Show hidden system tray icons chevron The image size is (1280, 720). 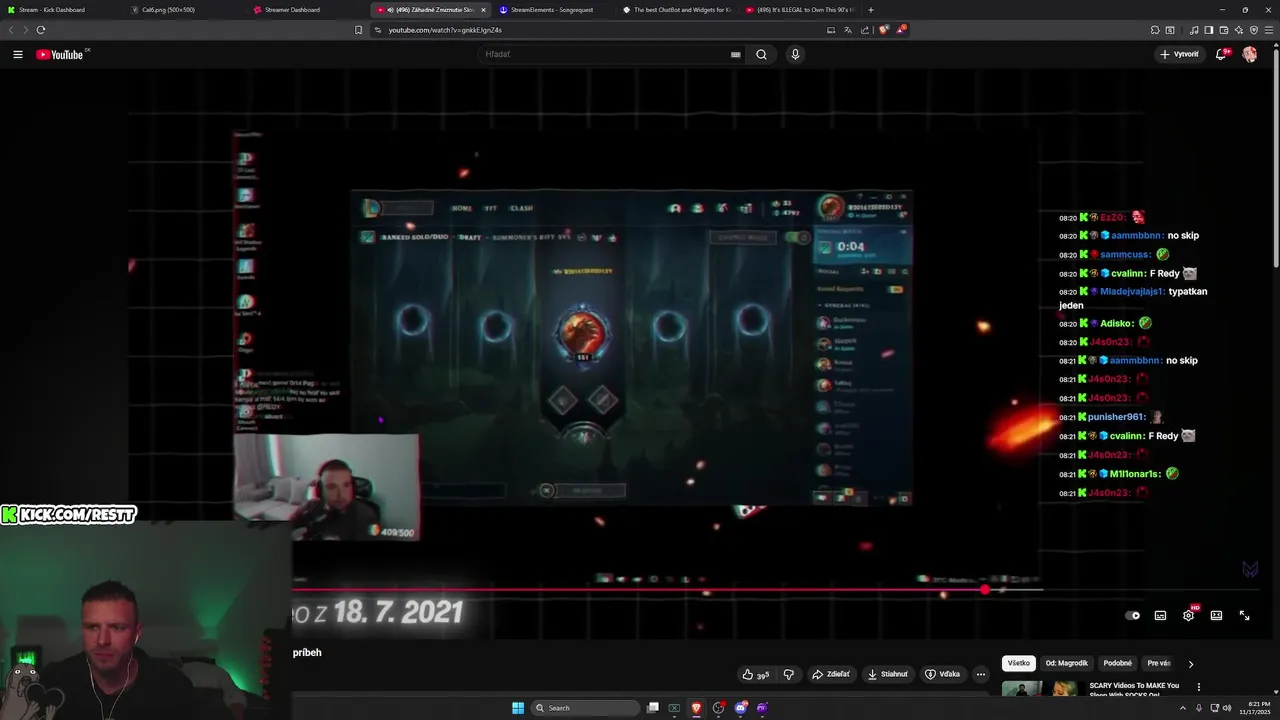point(1183,708)
